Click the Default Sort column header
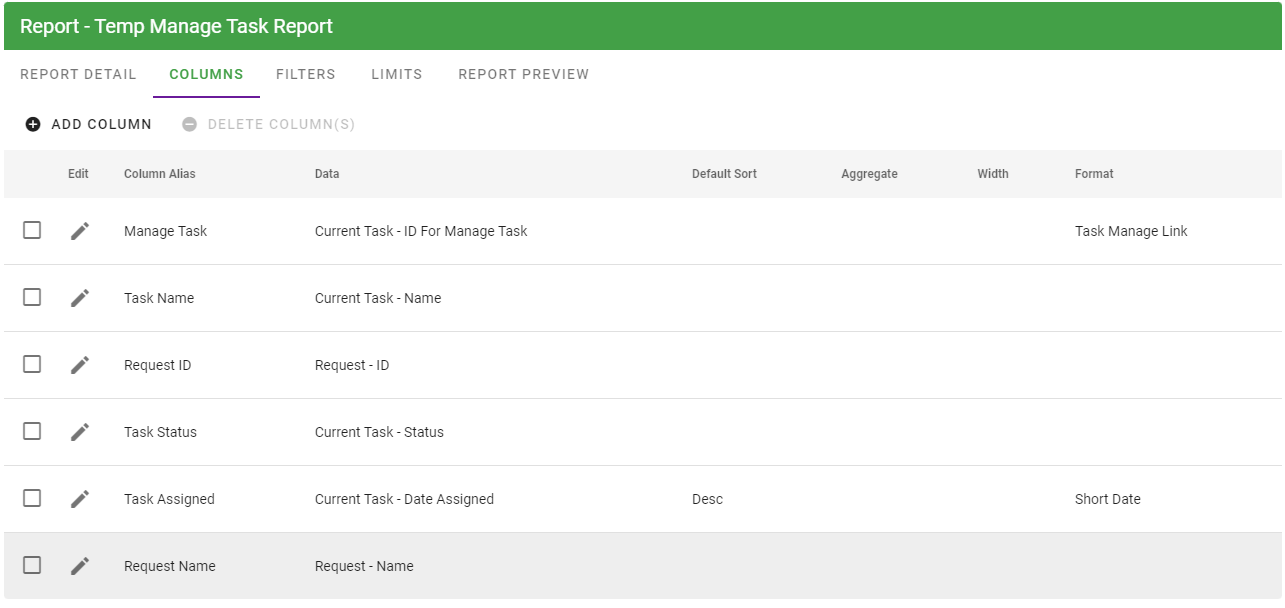This screenshot has height=608, width=1285. tap(724, 174)
